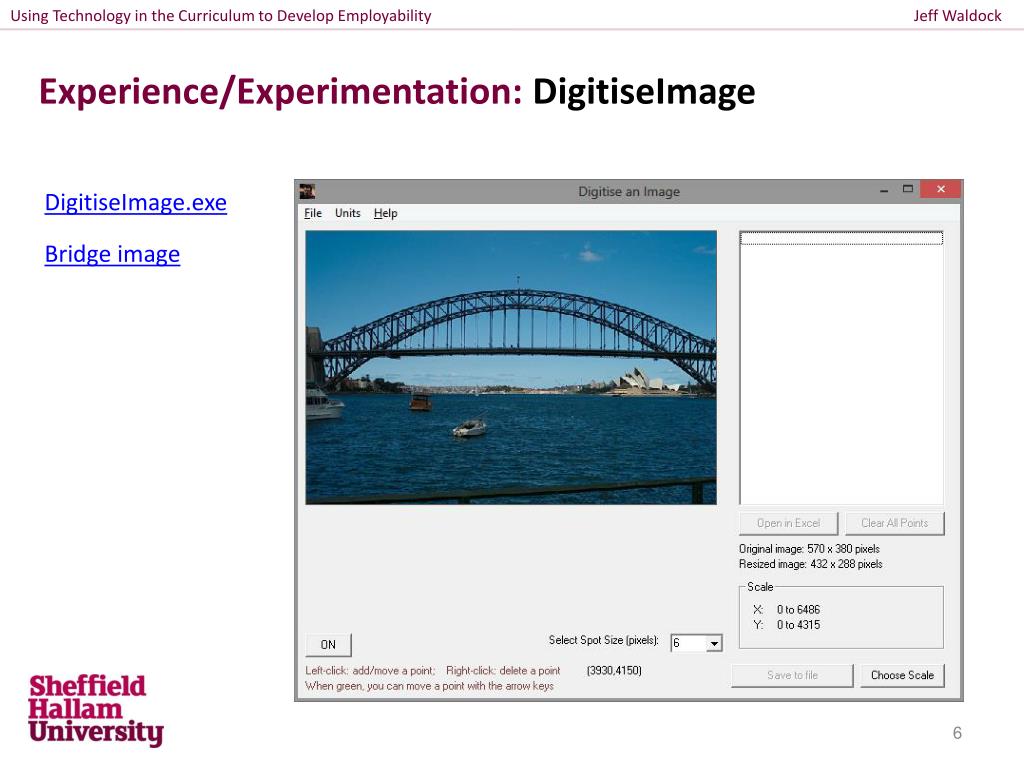Click the spot size value field showing 6
This screenshot has height=768, width=1024.
(687, 643)
